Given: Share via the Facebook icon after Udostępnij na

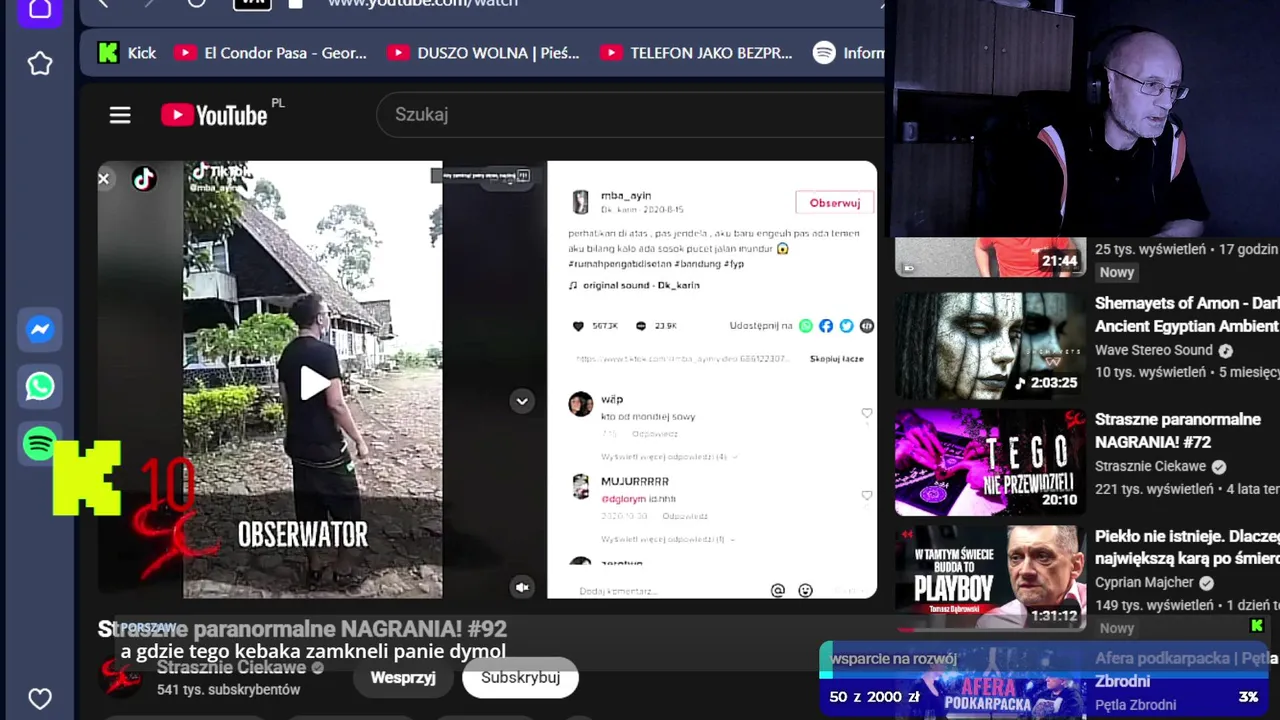Looking at the screenshot, I should click(x=826, y=326).
